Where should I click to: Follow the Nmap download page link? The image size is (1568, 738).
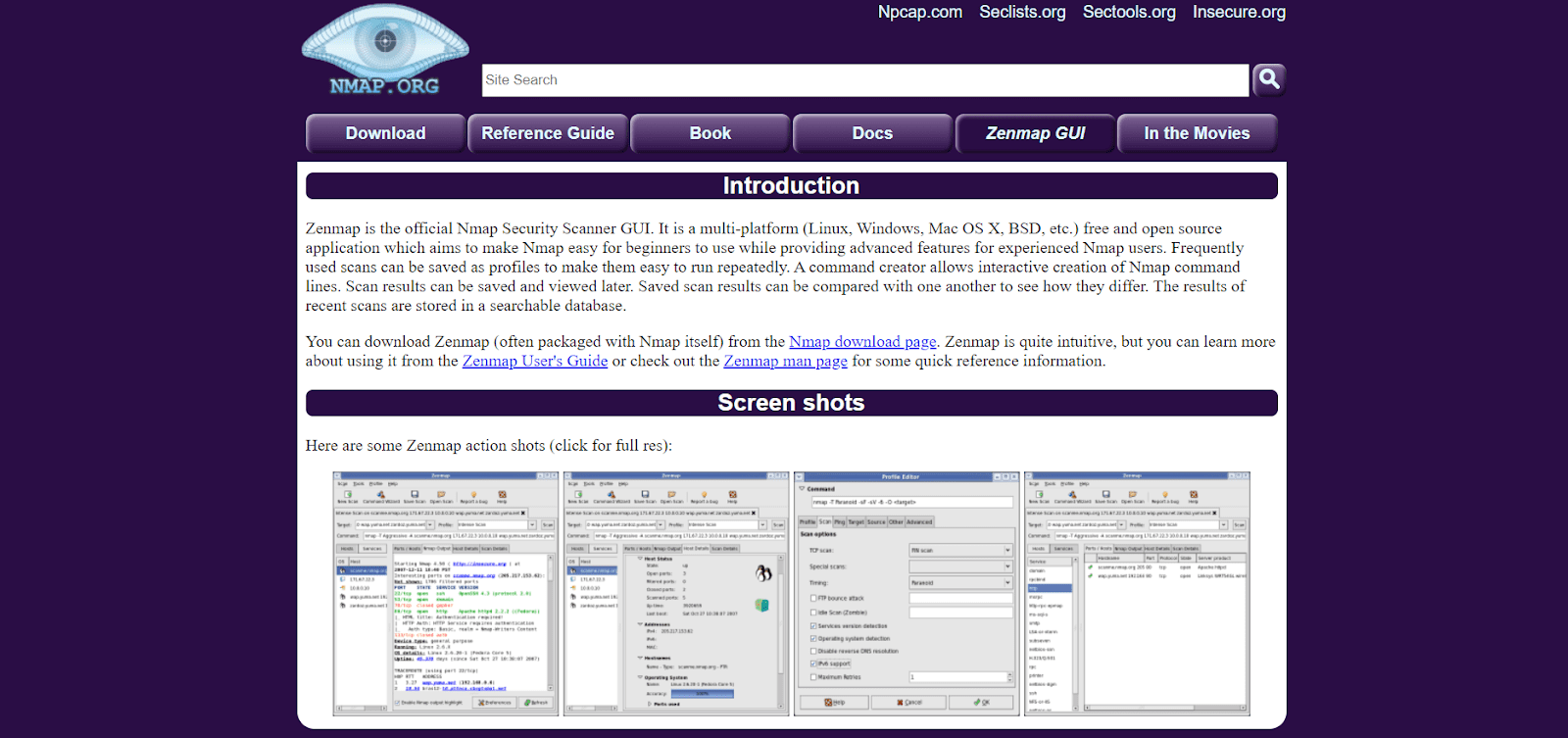[x=862, y=342]
